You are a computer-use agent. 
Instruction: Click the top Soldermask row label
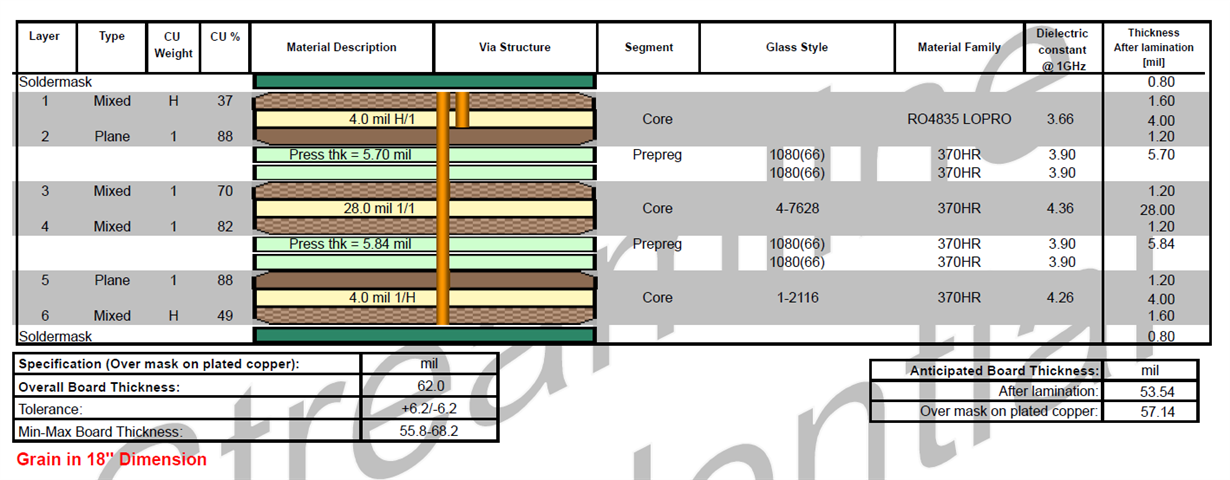[x=55, y=82]
